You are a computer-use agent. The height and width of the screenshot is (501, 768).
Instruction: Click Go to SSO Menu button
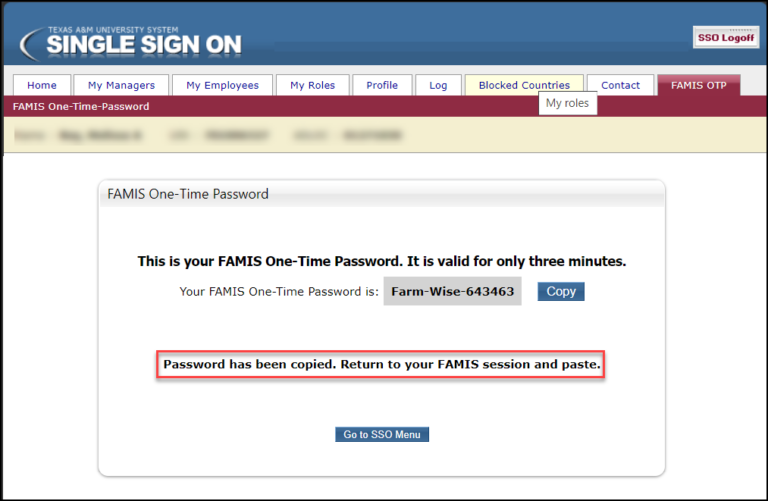tap(382, 435)
